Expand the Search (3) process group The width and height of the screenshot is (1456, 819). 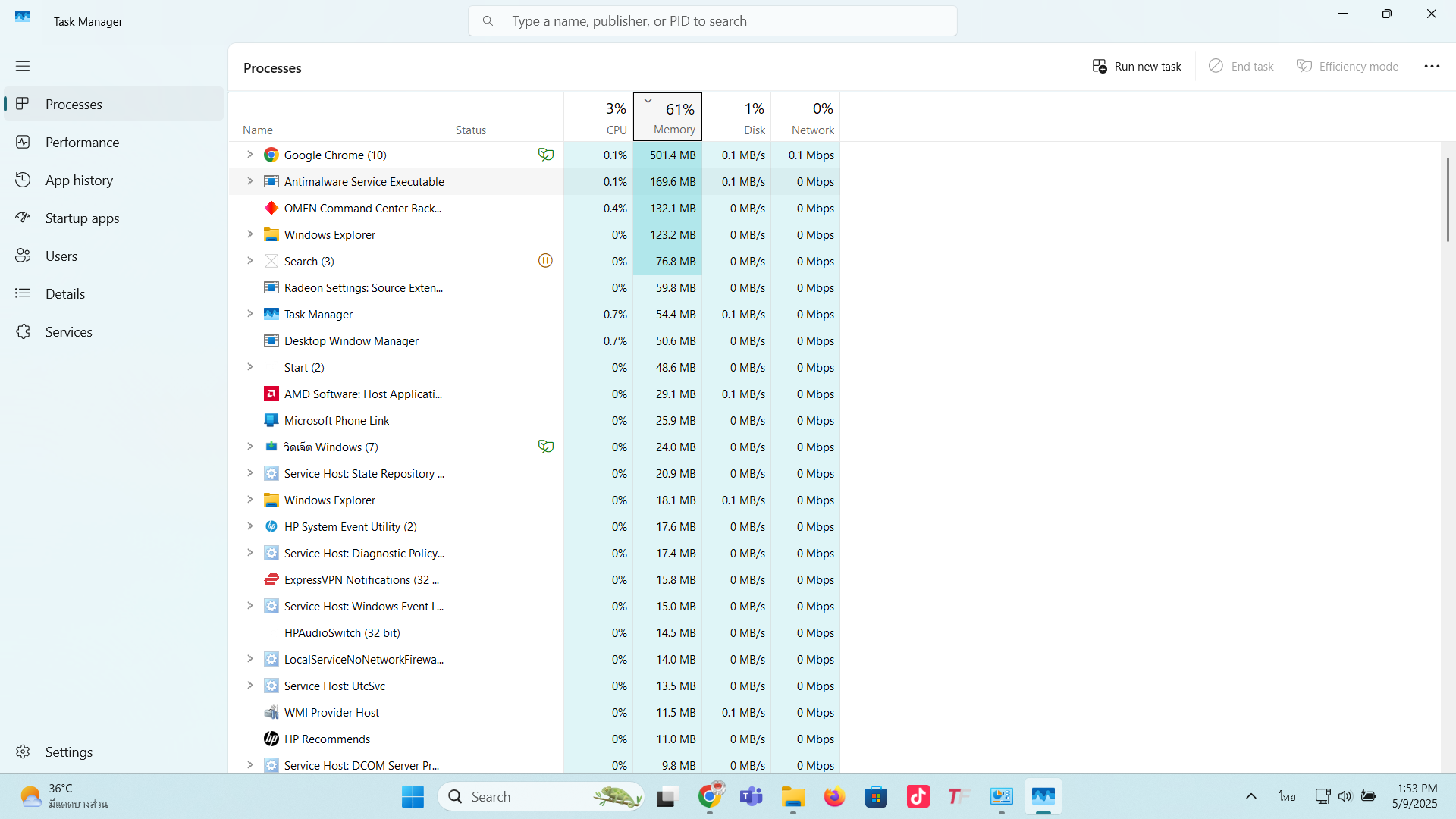(x=249, y=261)
